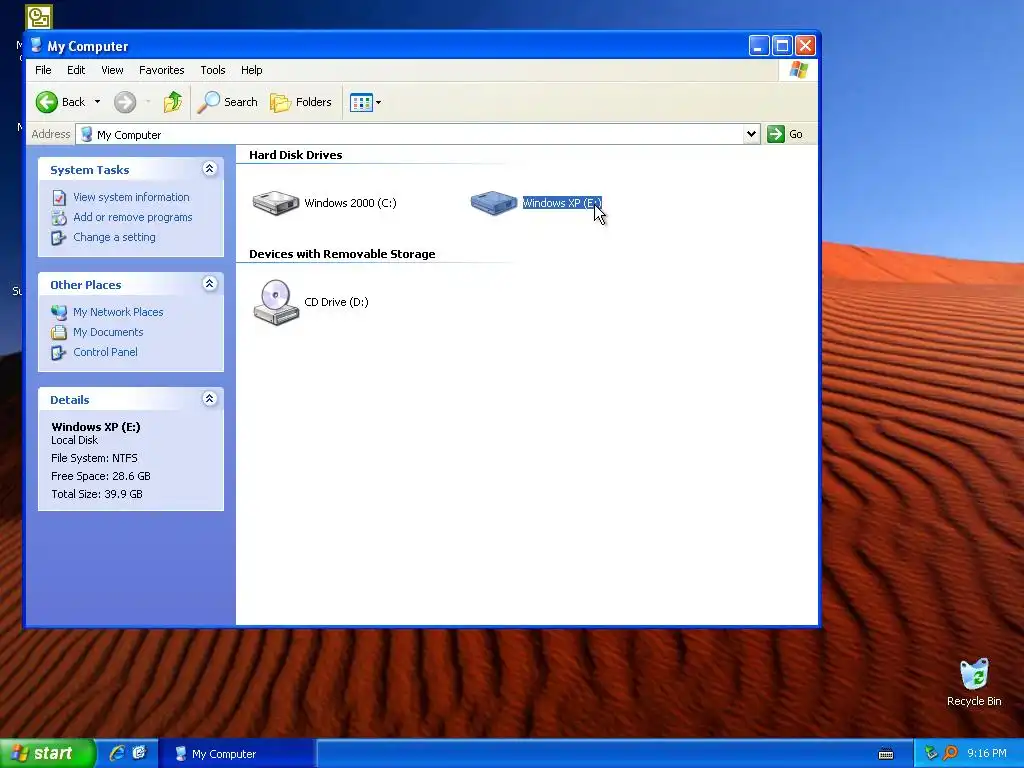
Task: Open My Documents link
Action: [x=108, y=332]
